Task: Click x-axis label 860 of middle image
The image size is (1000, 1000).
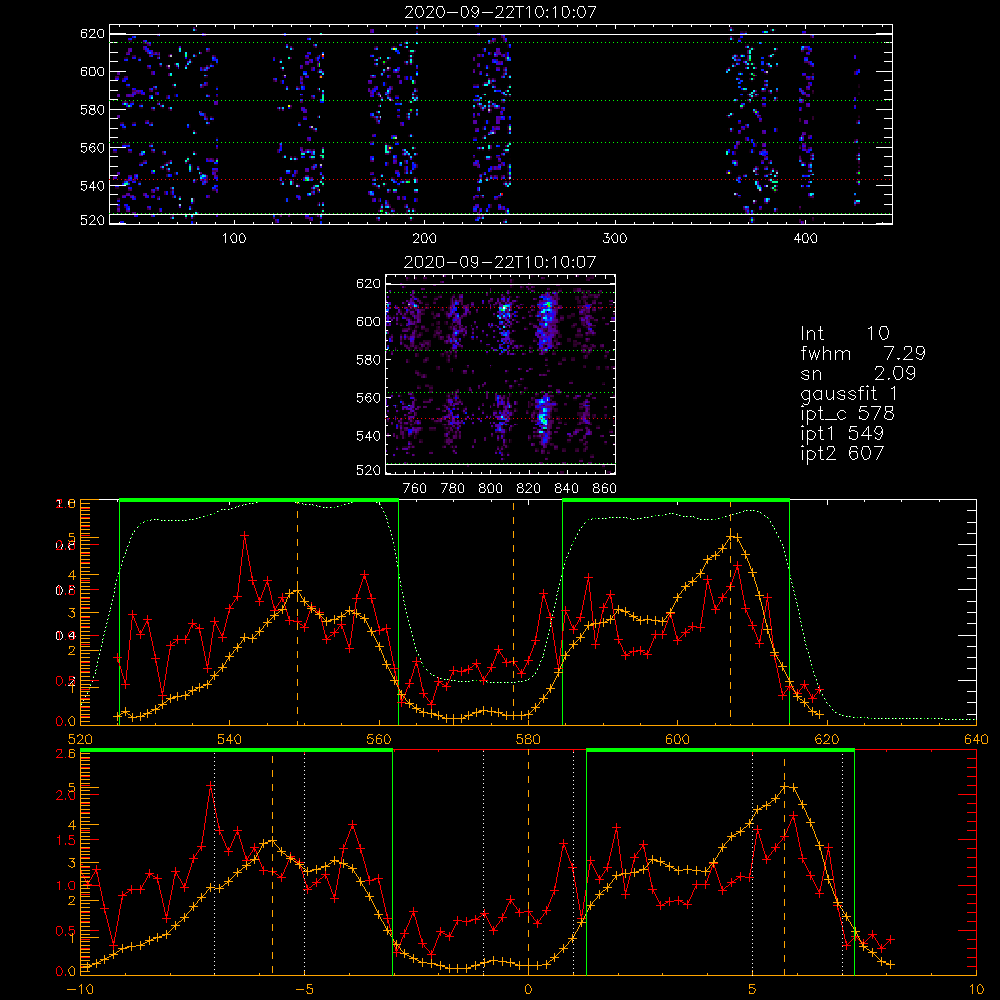Action: coord(604,489)
